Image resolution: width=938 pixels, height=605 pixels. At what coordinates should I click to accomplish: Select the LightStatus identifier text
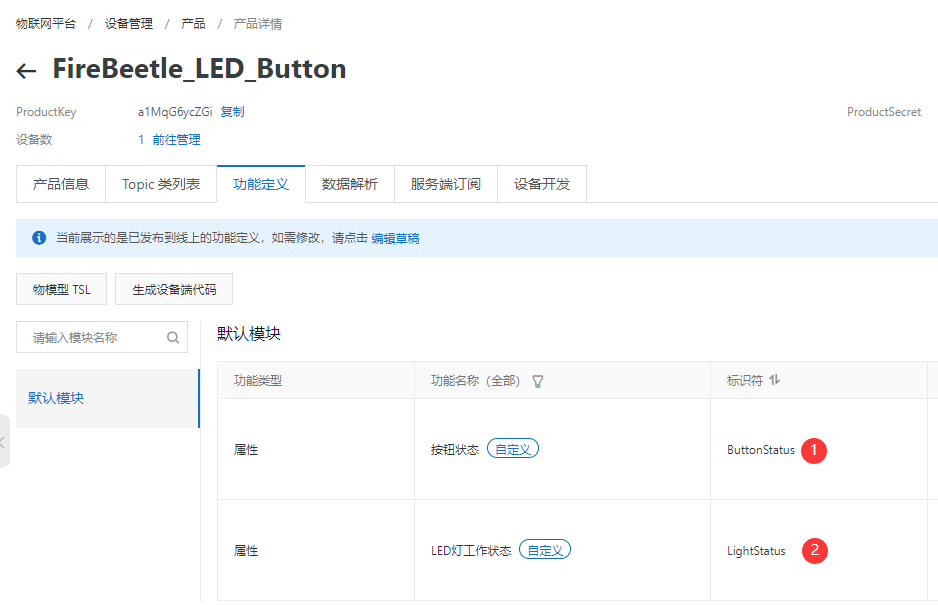point(756,551)
